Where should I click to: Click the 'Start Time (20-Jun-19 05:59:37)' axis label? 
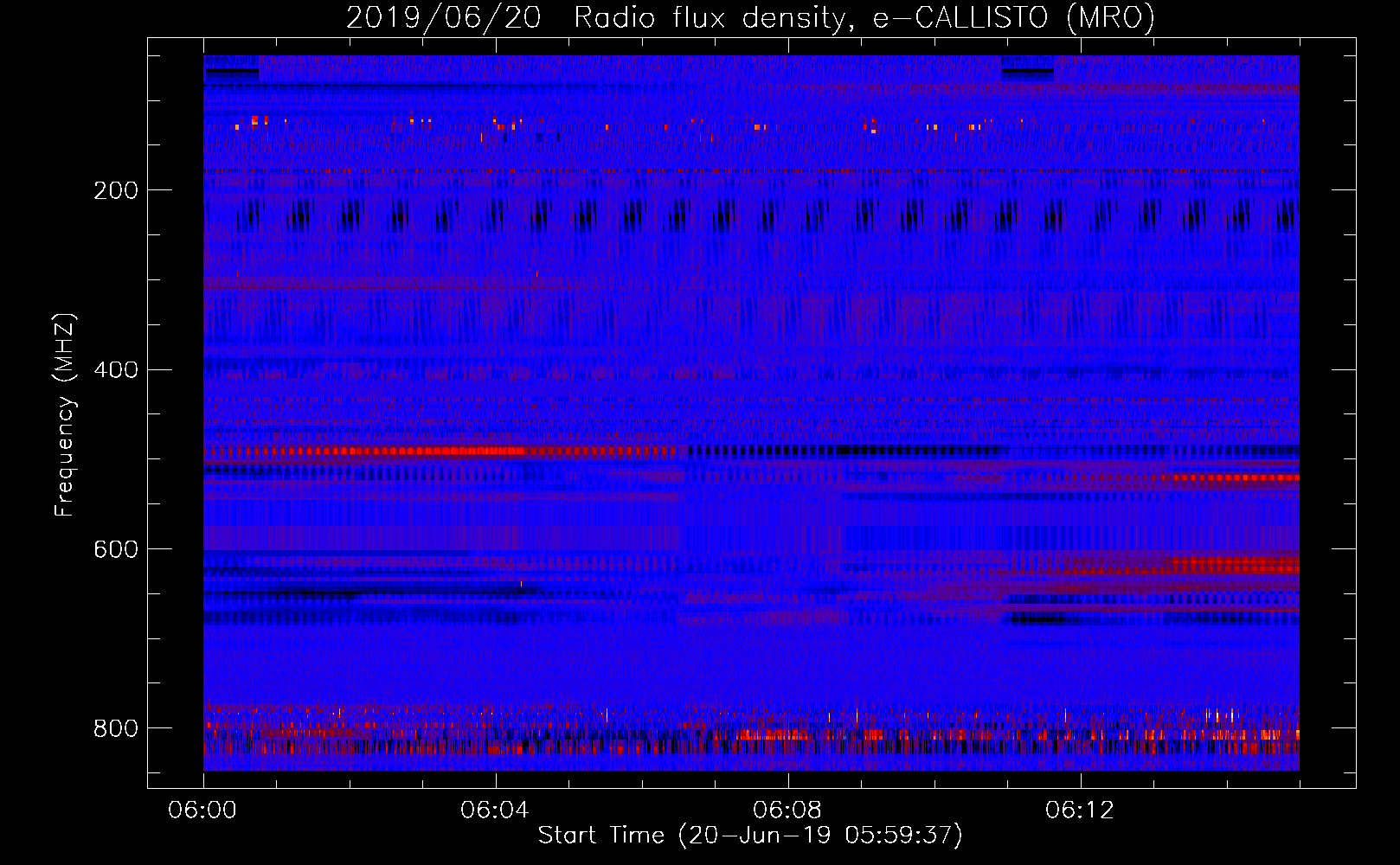coord(750,836)
